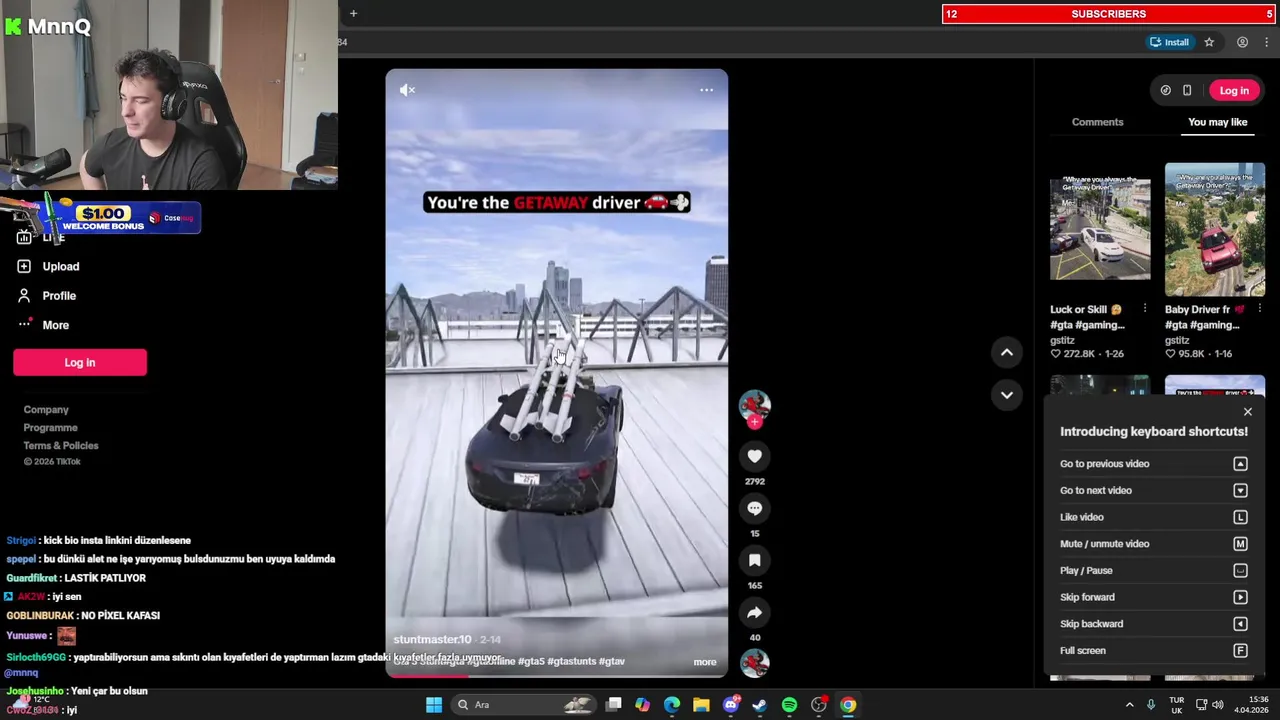
Task: Click the pink Log in button at top right
Action: (1234, 90)
